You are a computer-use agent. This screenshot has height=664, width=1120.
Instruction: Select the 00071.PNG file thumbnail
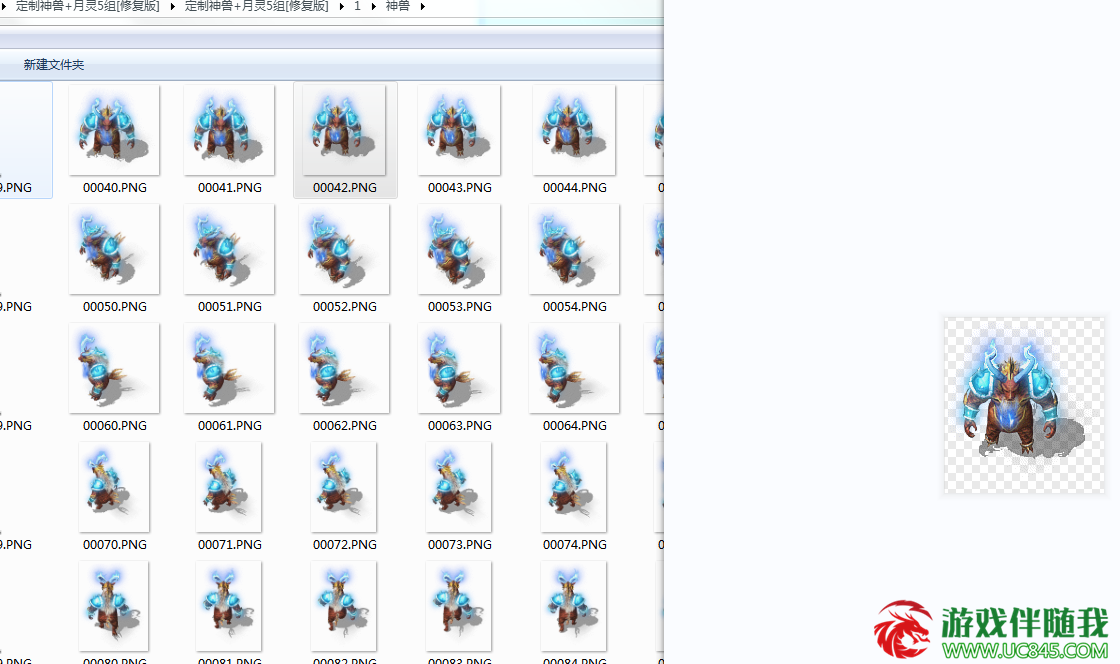[229, 487]
